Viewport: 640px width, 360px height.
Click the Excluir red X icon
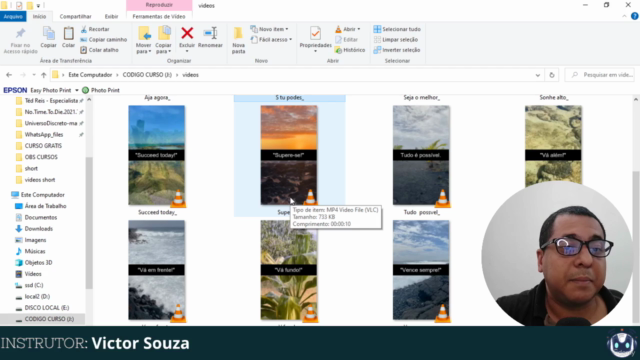click(187, 33)
